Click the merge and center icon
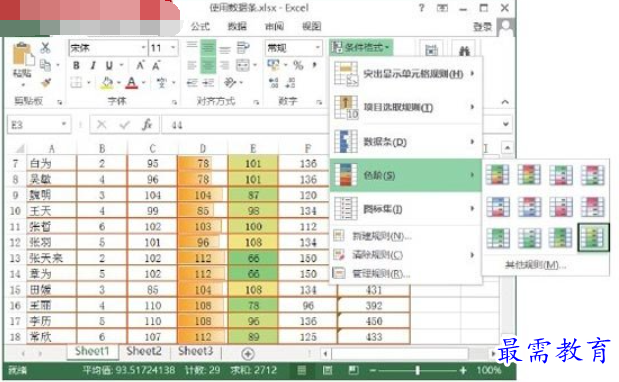Image resolution: width=619 pixels, height=382 pixels. (x=242, y=65)
